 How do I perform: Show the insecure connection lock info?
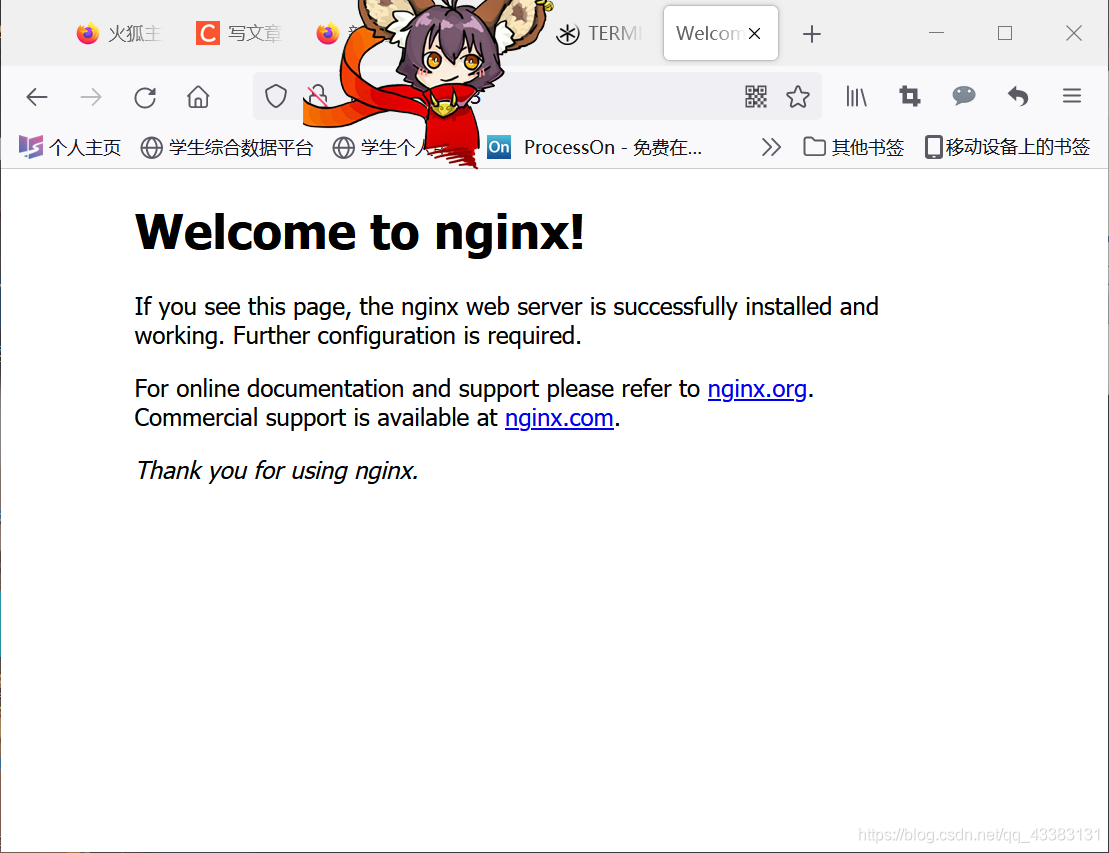318,96
